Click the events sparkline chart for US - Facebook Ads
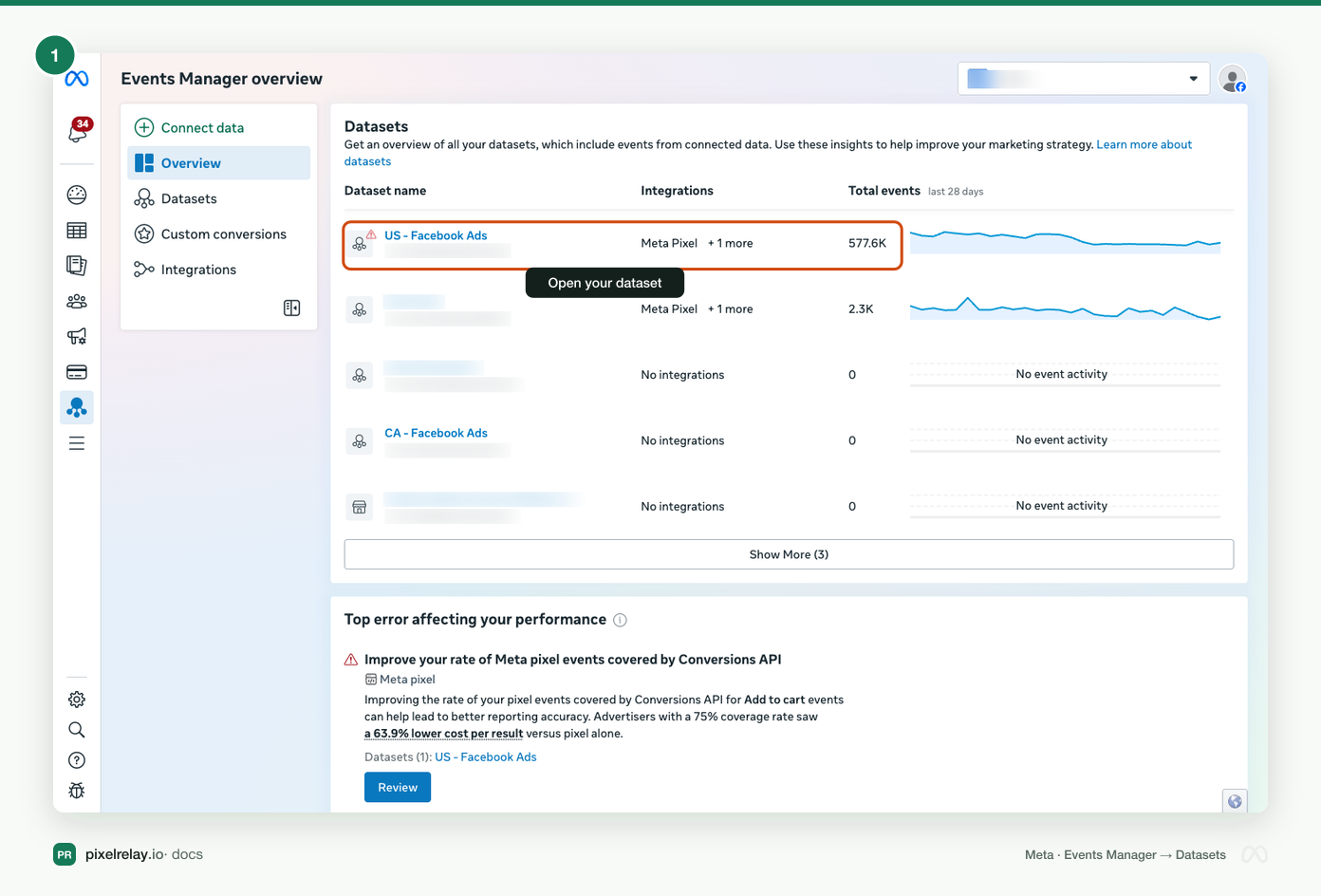This screenshot has width=1321, height=896. [x=1065, y=242]
